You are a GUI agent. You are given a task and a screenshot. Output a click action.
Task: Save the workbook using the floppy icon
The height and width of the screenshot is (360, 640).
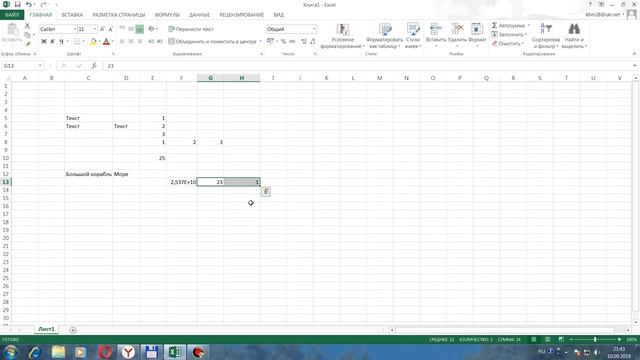pyautogui.click(x=18, y=4)
